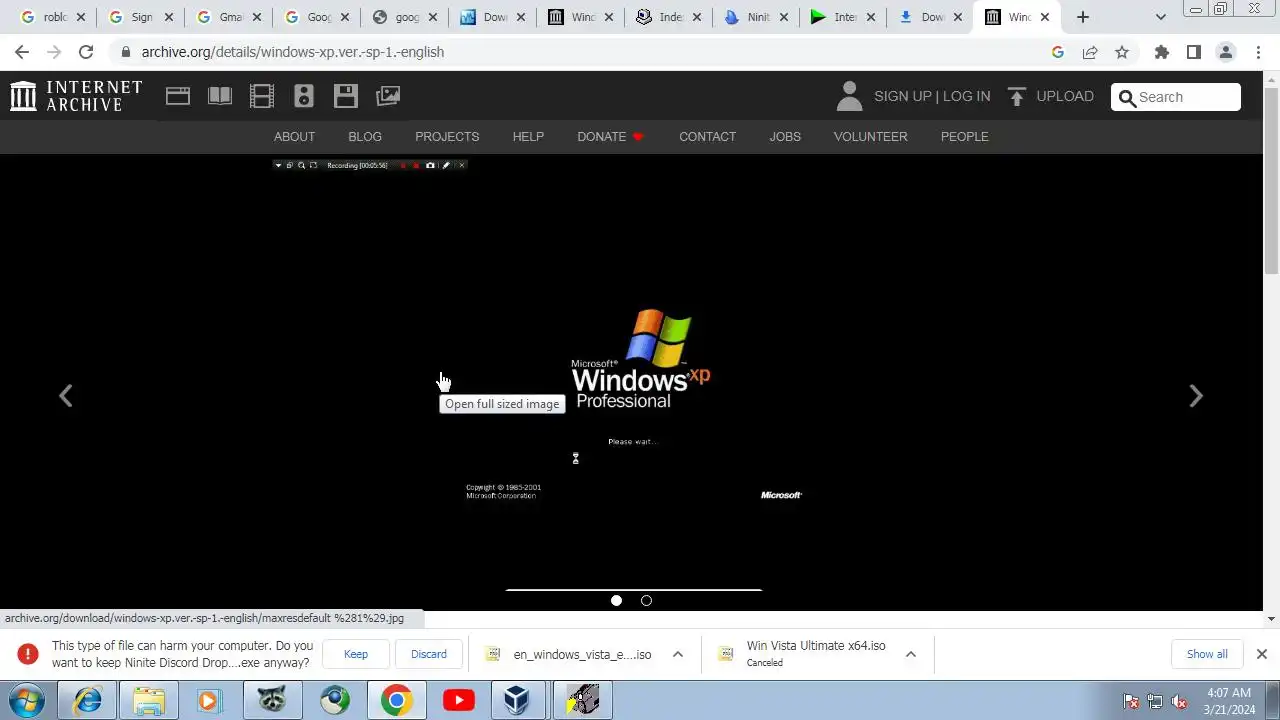Show all downloads

[1207, 654]
